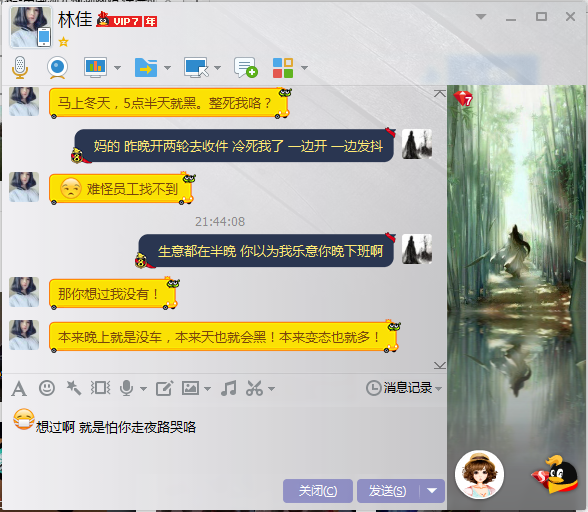Open the presentation demo screen icon
Viewport: 588px width, 512px height.
coord(95,68)
